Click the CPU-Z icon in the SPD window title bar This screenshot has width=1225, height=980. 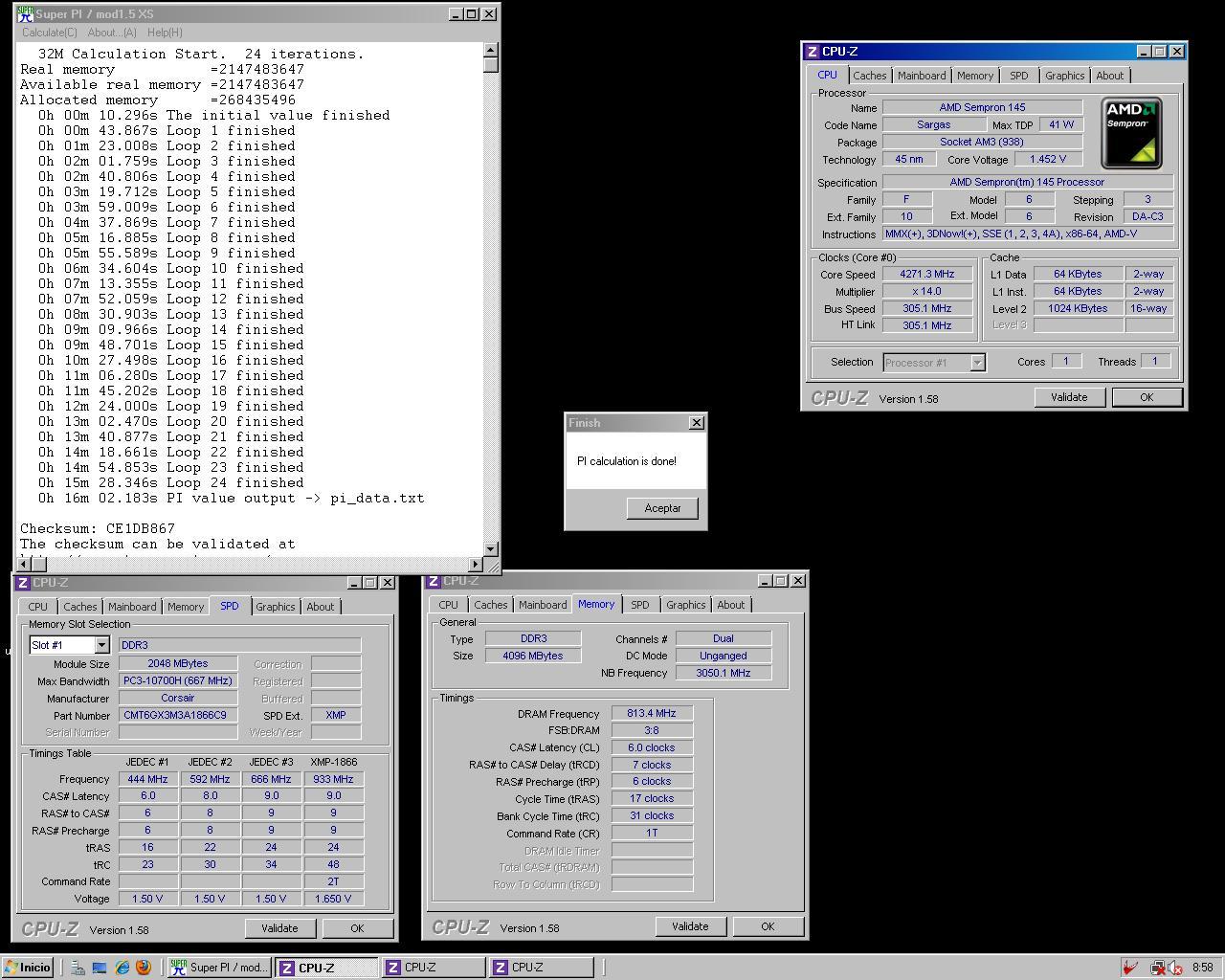click(x=23, y=583)
